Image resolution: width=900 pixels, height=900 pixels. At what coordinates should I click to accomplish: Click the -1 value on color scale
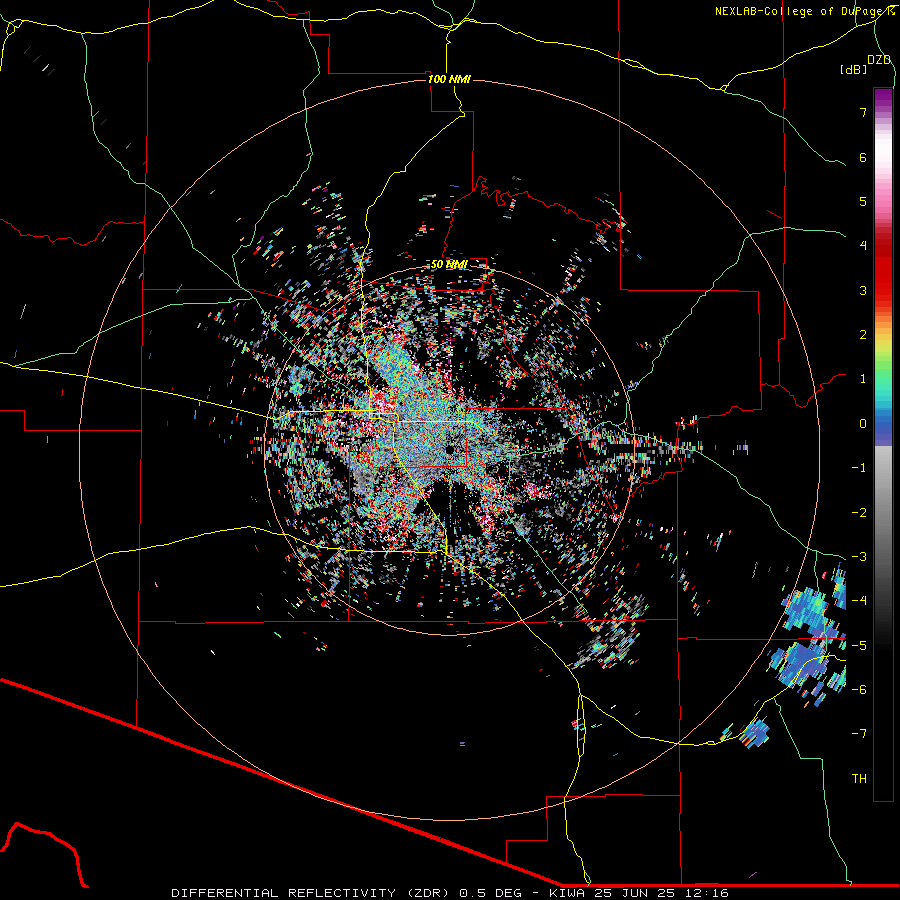click(x=859, y=468)
